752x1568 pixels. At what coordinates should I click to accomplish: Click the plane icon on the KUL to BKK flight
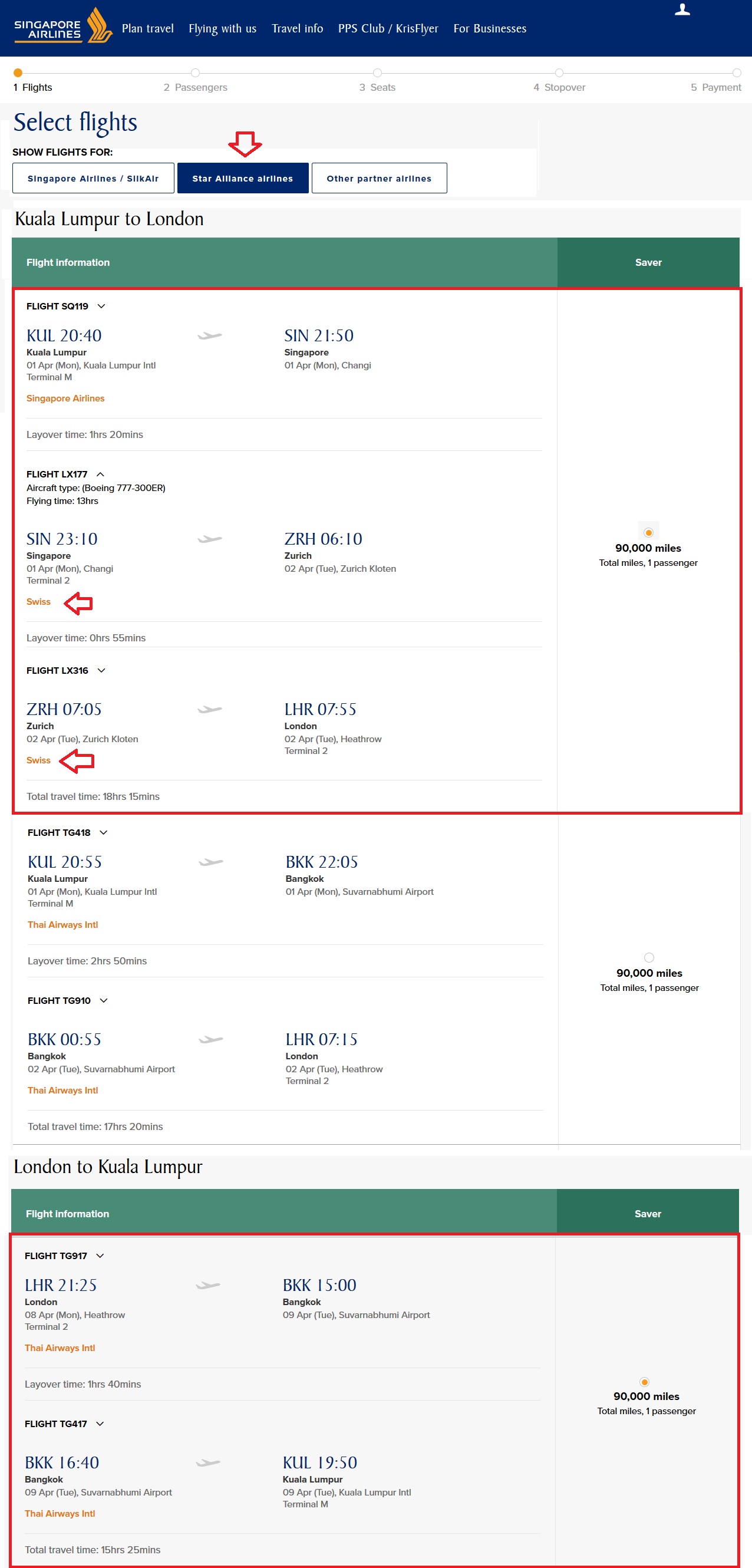(x=211, y=862)
